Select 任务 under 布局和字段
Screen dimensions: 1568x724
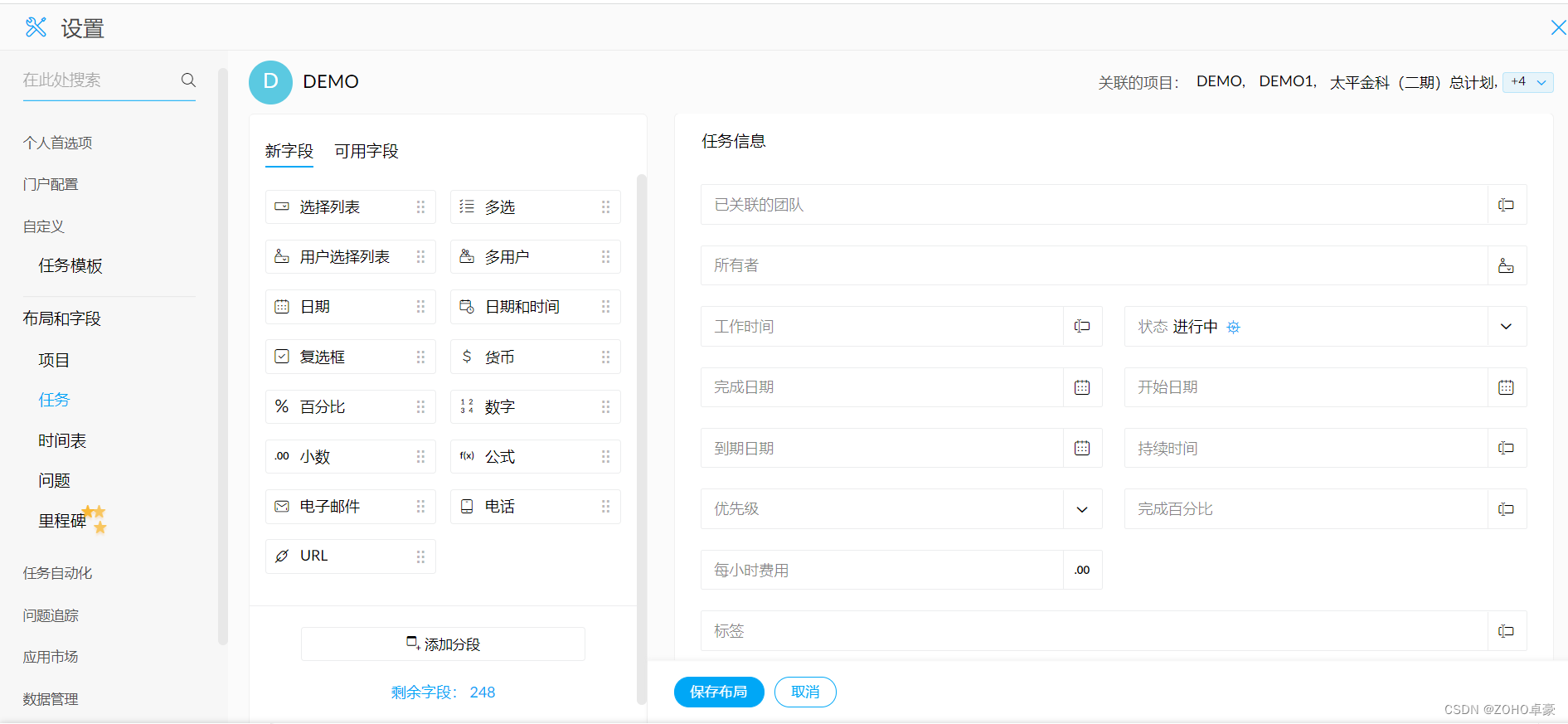pyautogui.click(x=54, y=400)
